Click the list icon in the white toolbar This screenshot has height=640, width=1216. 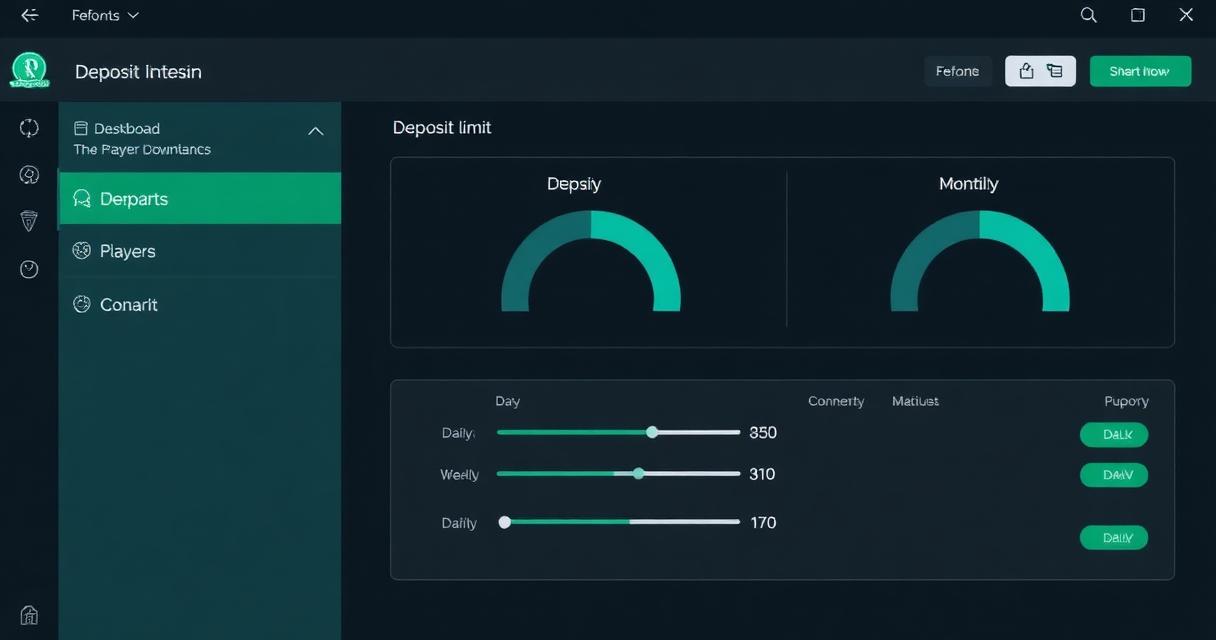pyautogui.click(x=1055, y=71)
